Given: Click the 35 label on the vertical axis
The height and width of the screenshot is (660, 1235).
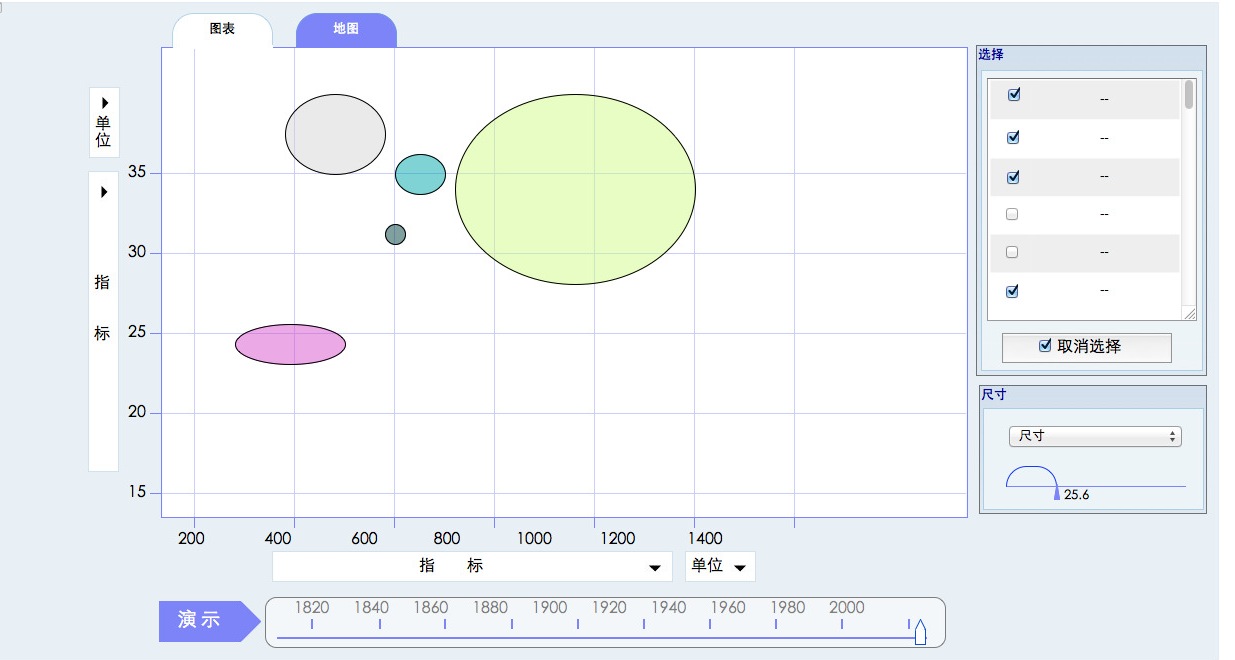Looking at the screenshot, I should point(137,172).
